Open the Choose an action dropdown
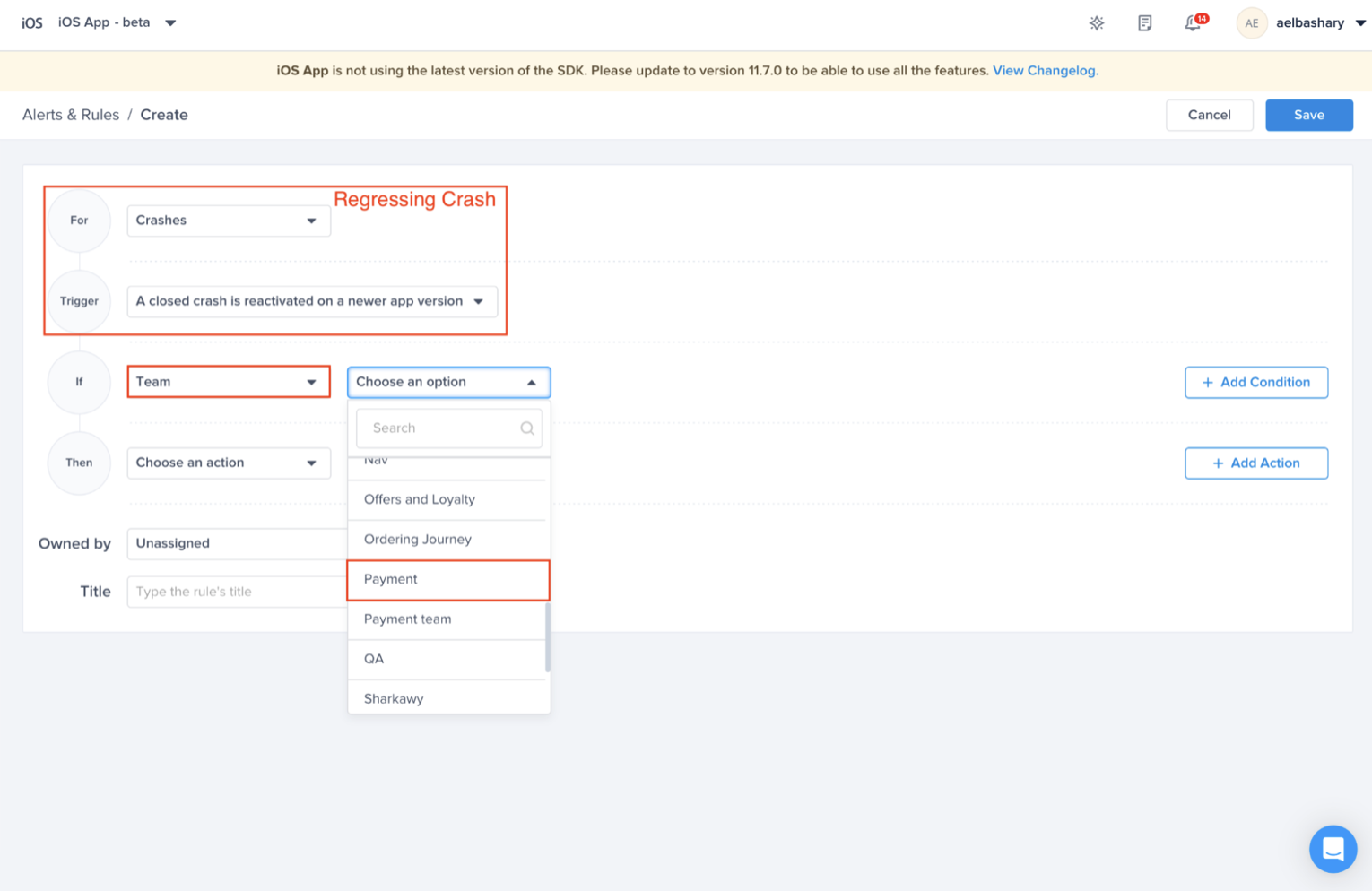The width and height of the screenshot is (1372, 891). [x=228, y=463]
